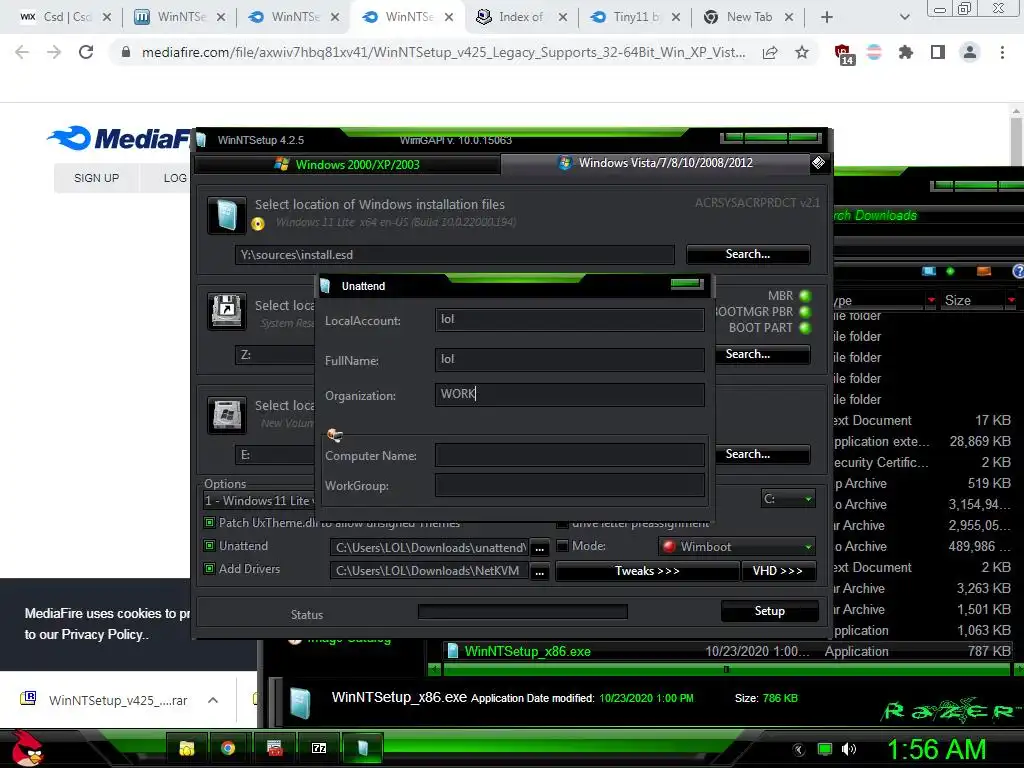This screenshot has width=1024, height=768.
Task: Expand the tab search chevron in Chrome
Action: (904, 17)
